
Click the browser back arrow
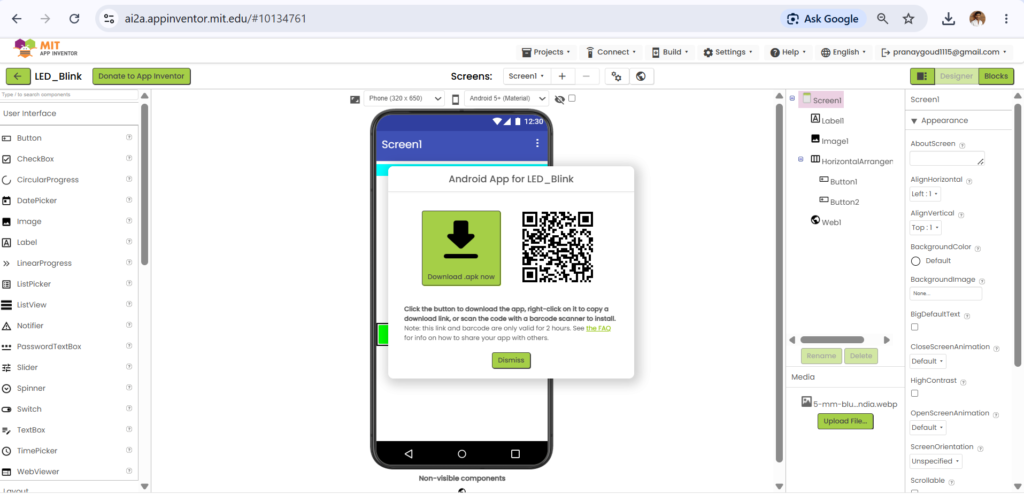point(16,19)
